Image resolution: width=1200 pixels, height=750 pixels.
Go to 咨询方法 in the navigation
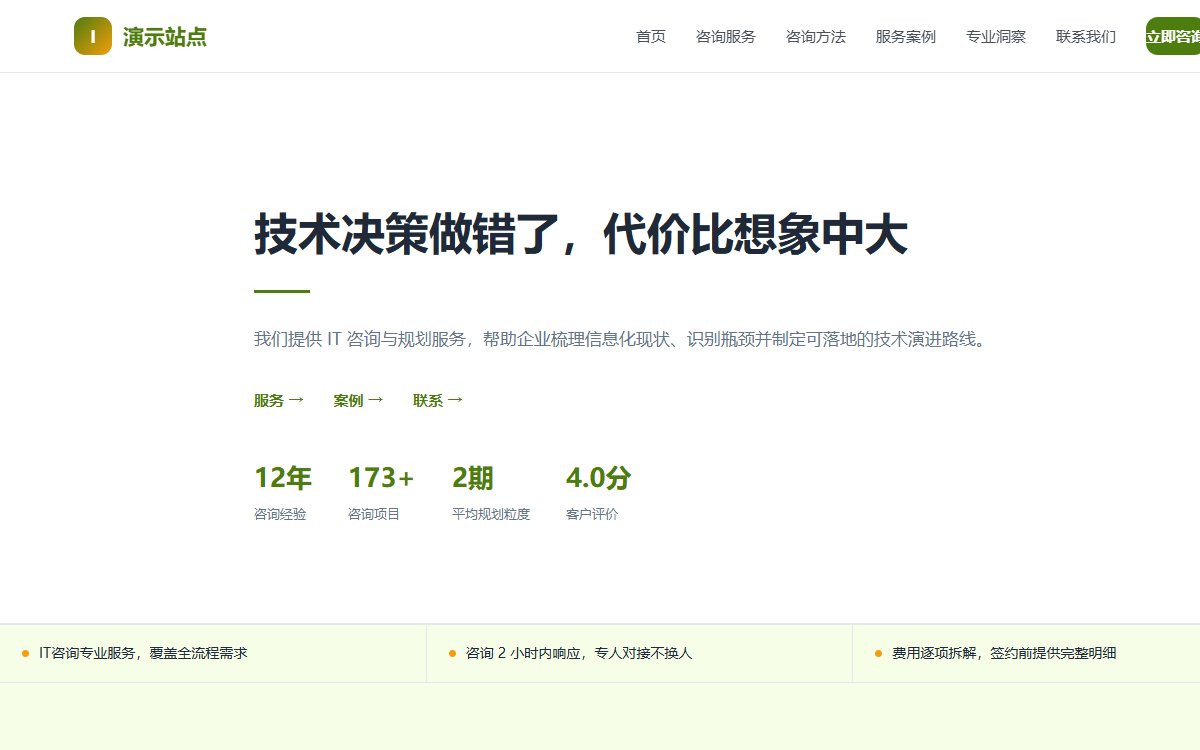tap(816, 37)
